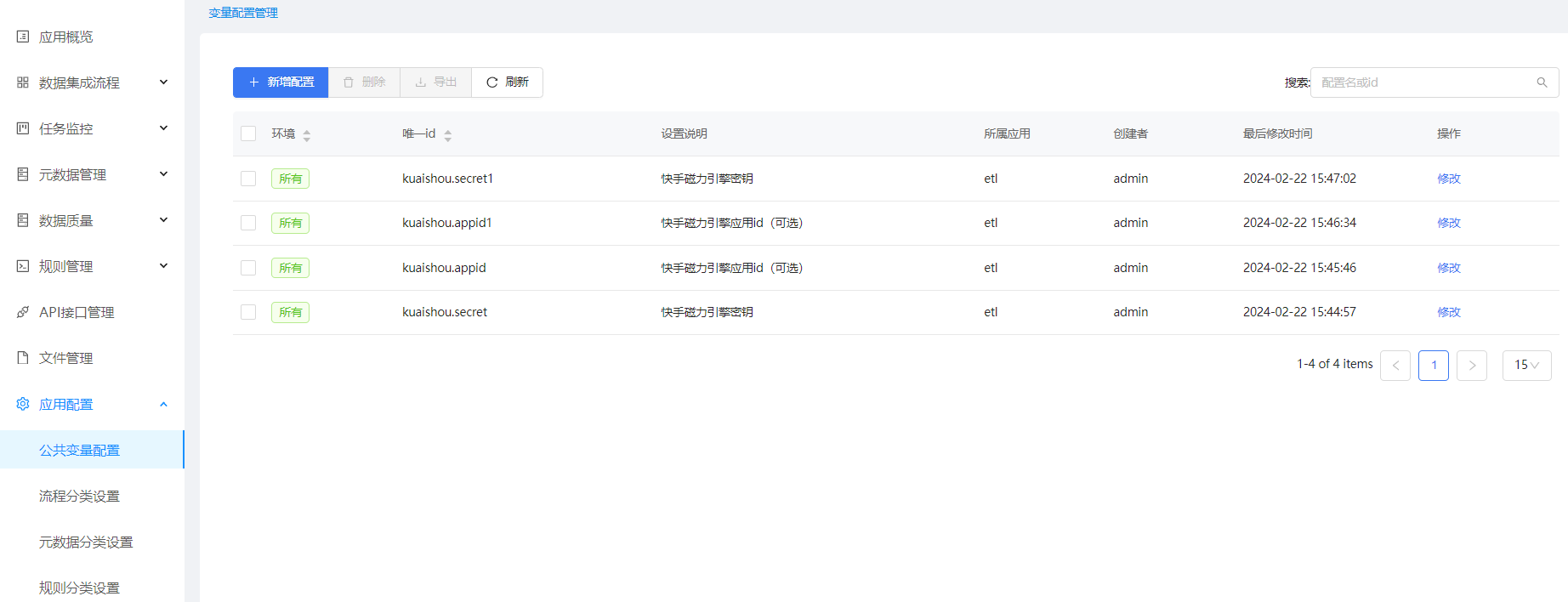Open the page size 15 dropdown
The height and width of the screenshot is (602, 1568).
coord(1526,366)
